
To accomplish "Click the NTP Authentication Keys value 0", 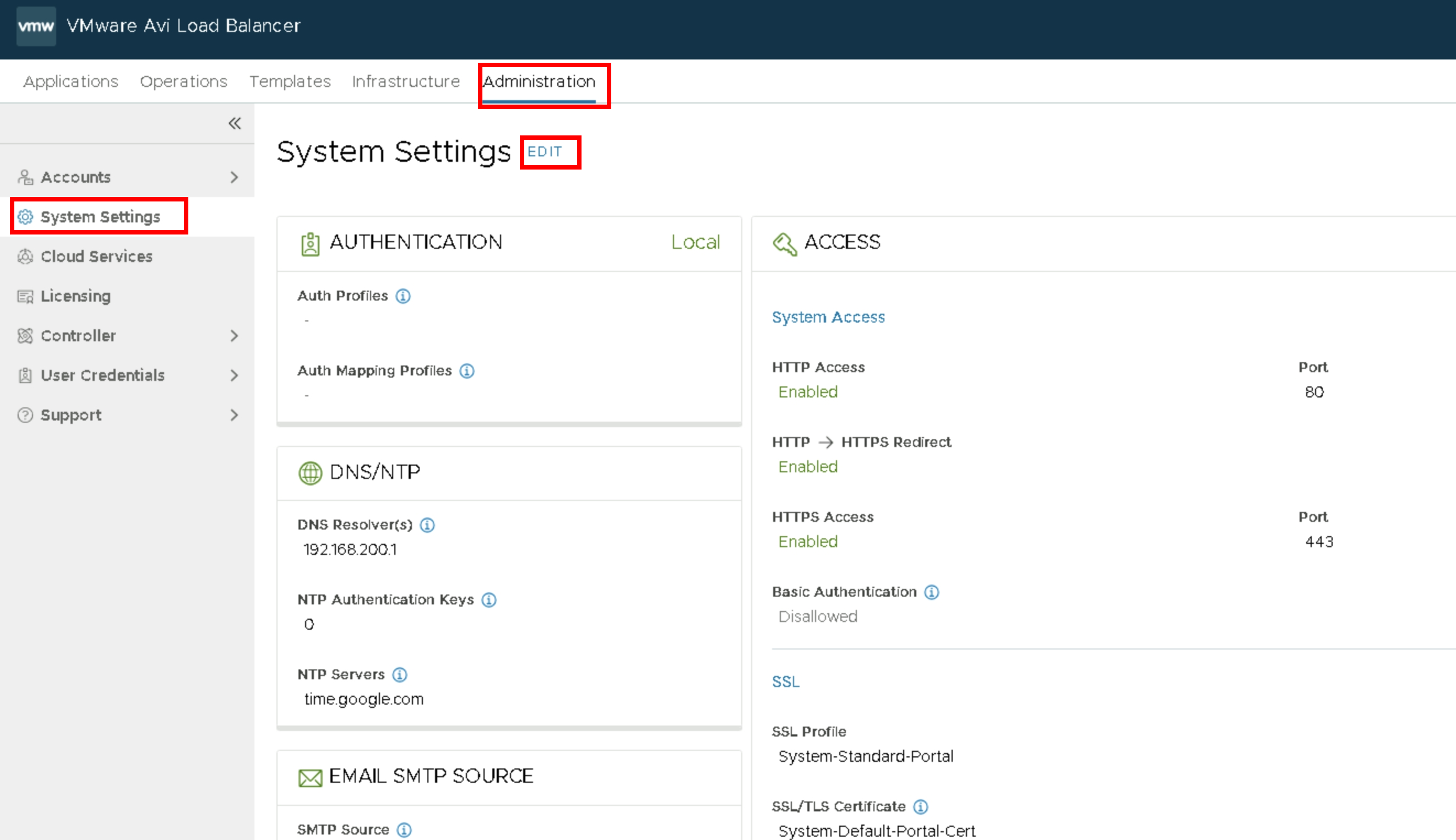I will tap(309, 625).
